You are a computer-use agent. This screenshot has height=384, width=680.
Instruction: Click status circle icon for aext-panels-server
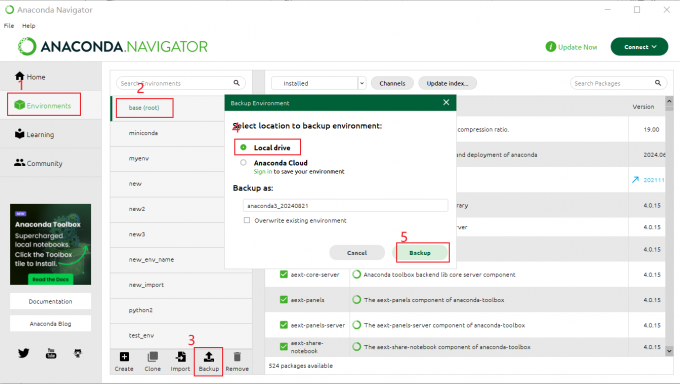click(x=356, y=325)
